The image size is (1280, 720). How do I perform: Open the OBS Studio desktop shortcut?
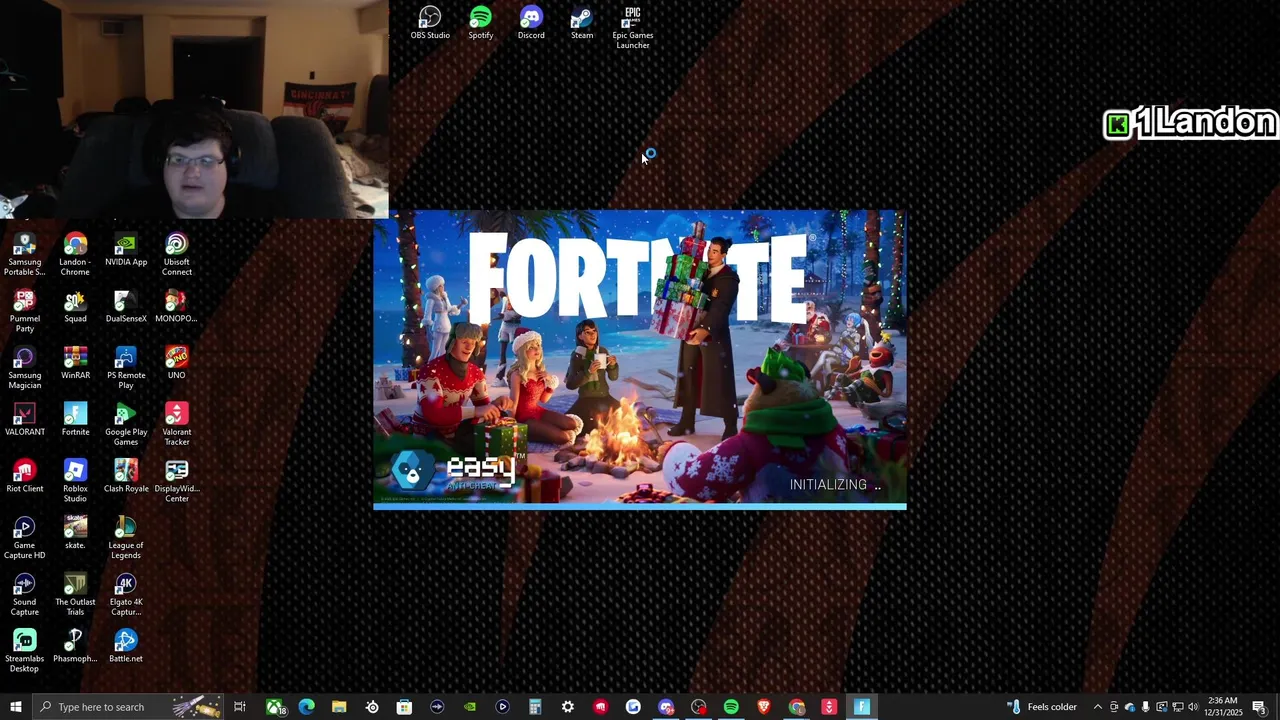click(430, 23)
